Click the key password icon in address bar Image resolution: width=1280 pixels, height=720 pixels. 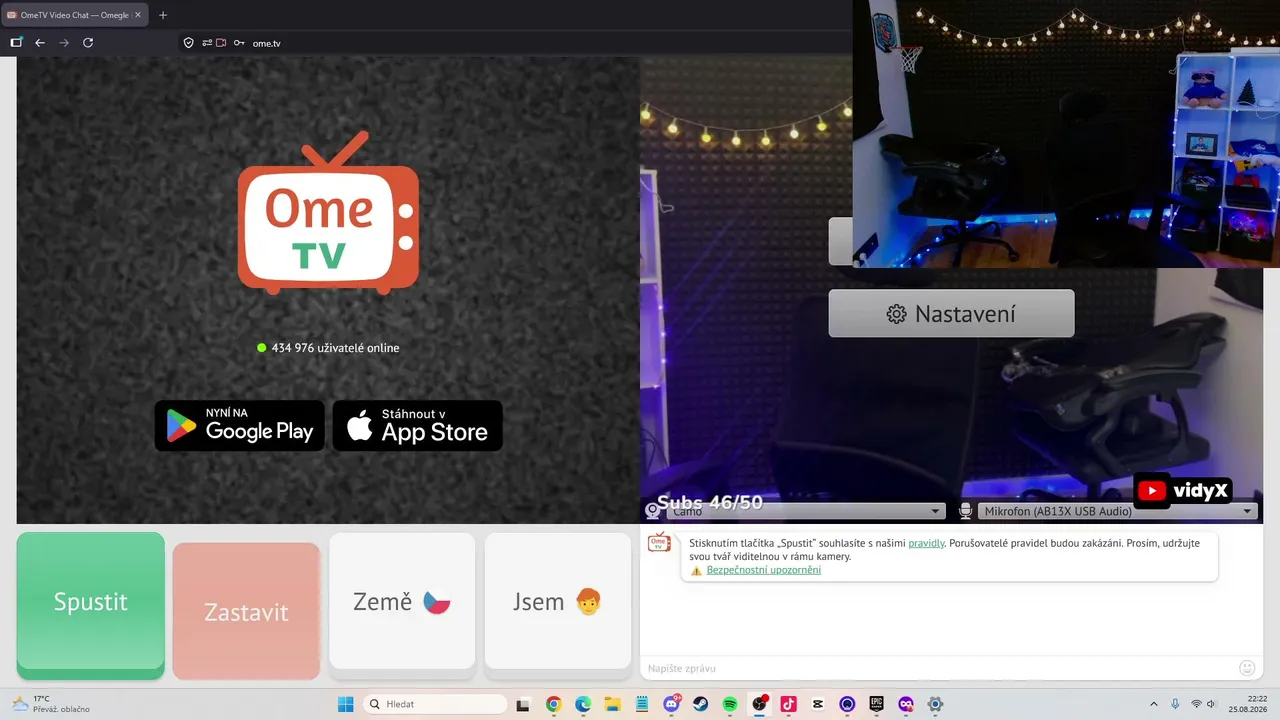tap(239, 43)
